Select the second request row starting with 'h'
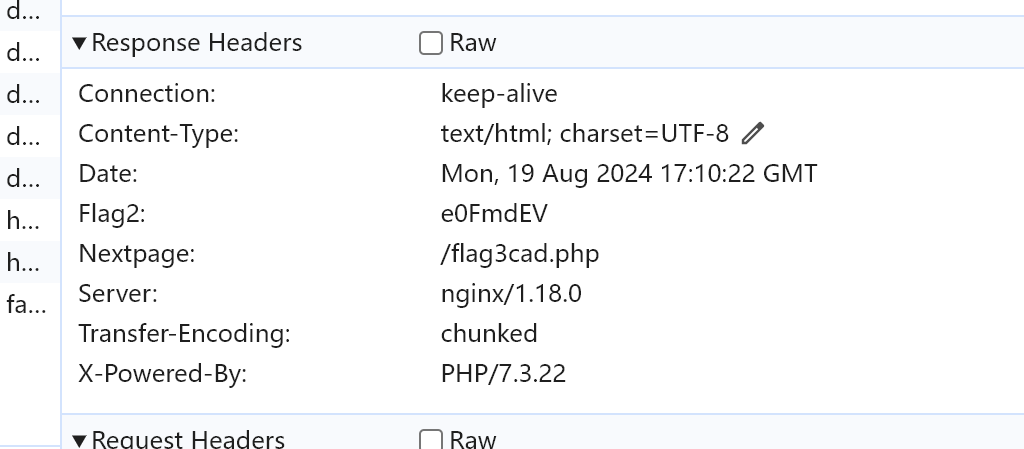The width and height of the screenshot is (1024, 449). (x=22, y=262)
